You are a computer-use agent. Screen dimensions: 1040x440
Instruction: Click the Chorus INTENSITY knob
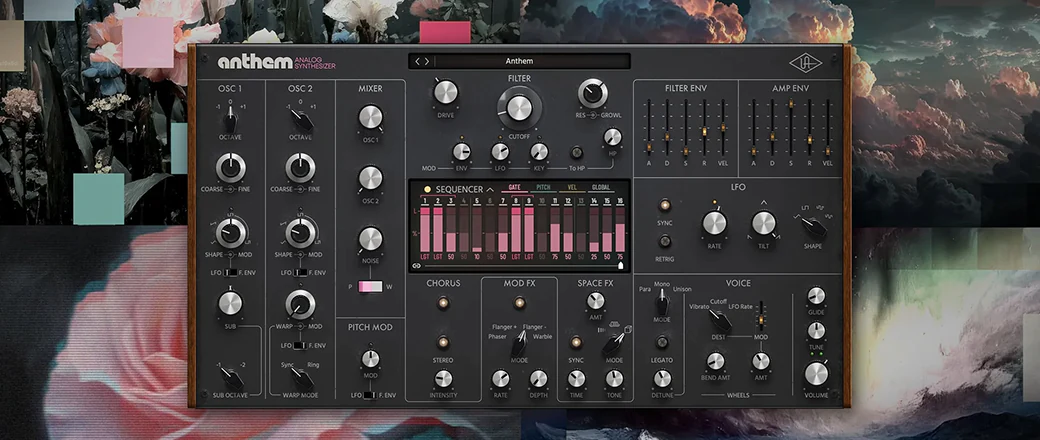[443, 379]
